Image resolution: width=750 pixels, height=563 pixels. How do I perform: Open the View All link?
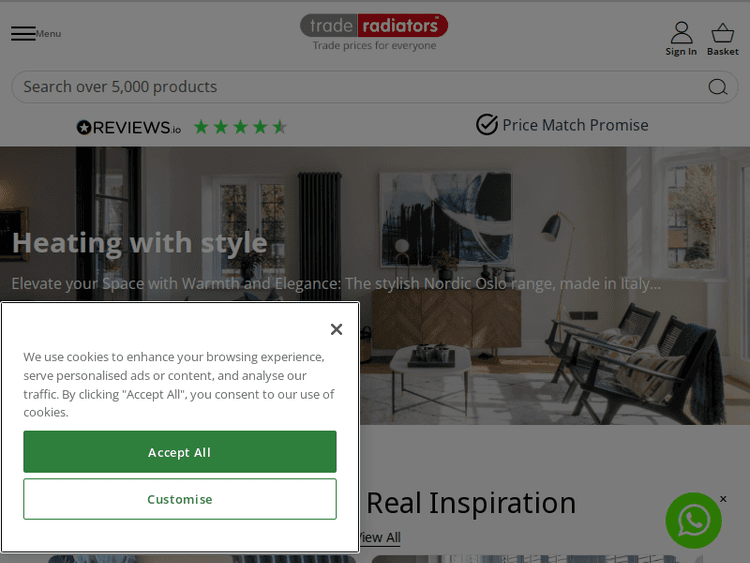[x=380, y=538]
